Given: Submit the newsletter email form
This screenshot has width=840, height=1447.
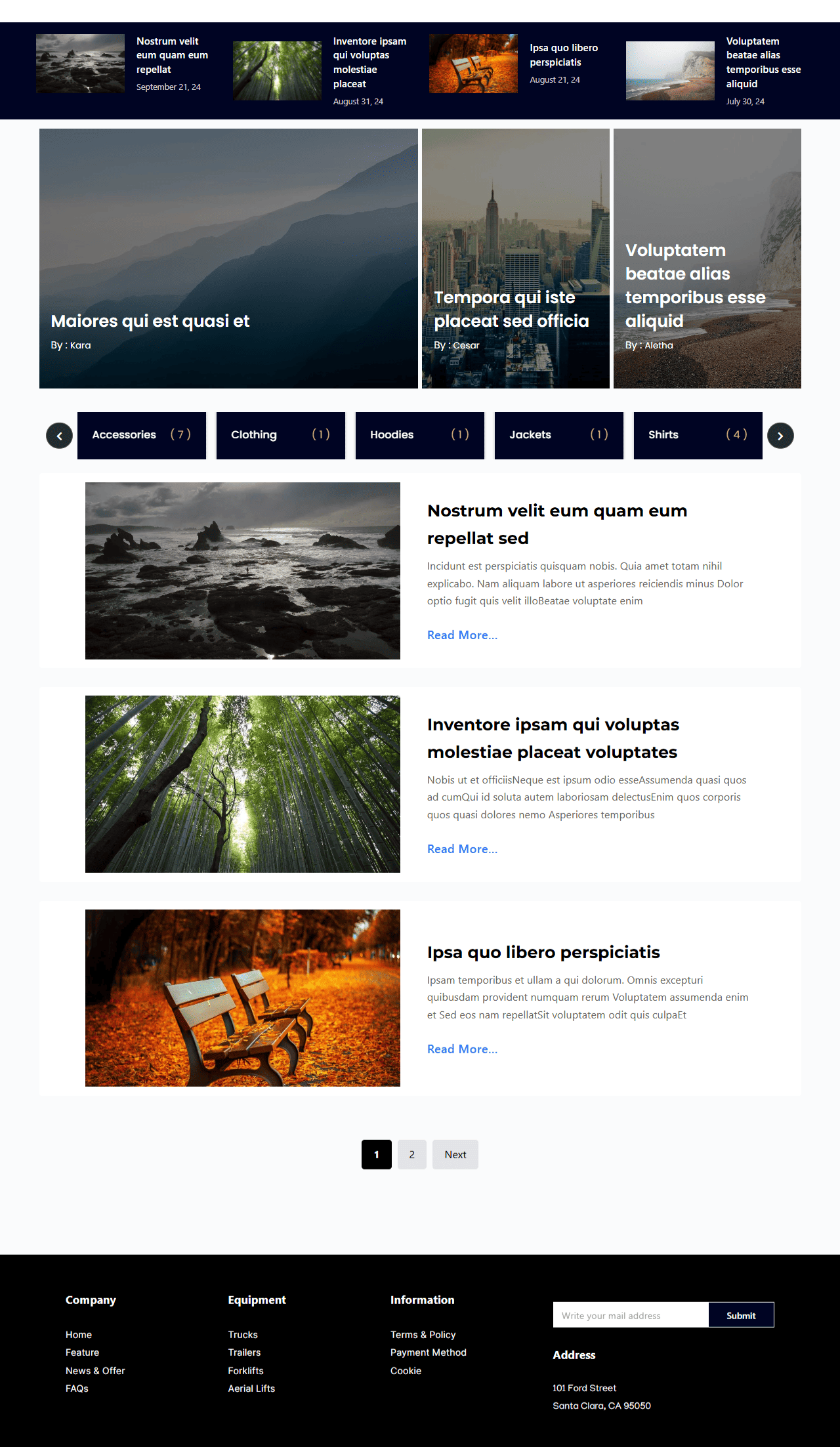Looking at the screenshot, I should [741, 1315].
